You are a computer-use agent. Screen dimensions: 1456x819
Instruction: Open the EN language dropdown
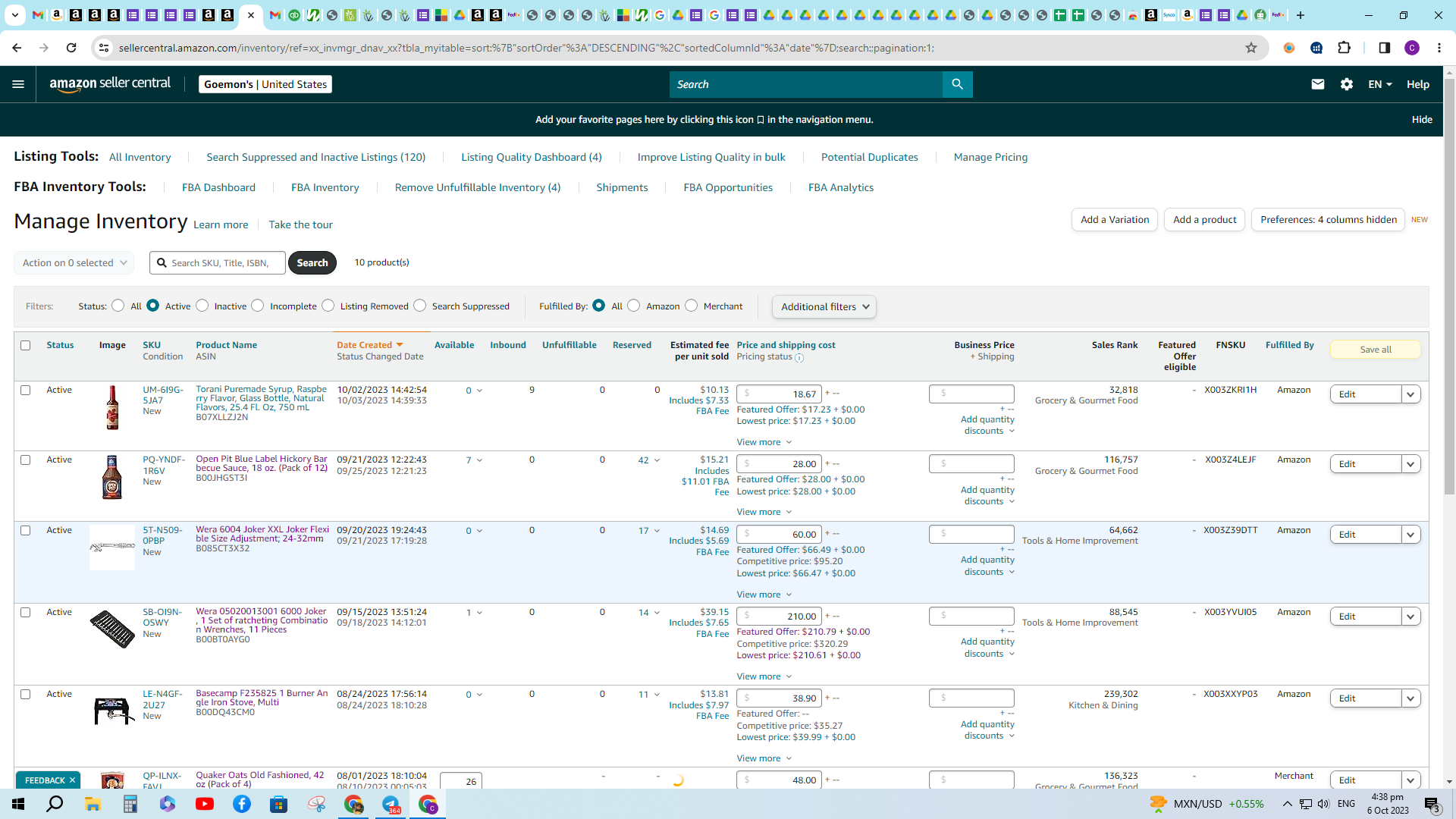tap(1380, 84)
